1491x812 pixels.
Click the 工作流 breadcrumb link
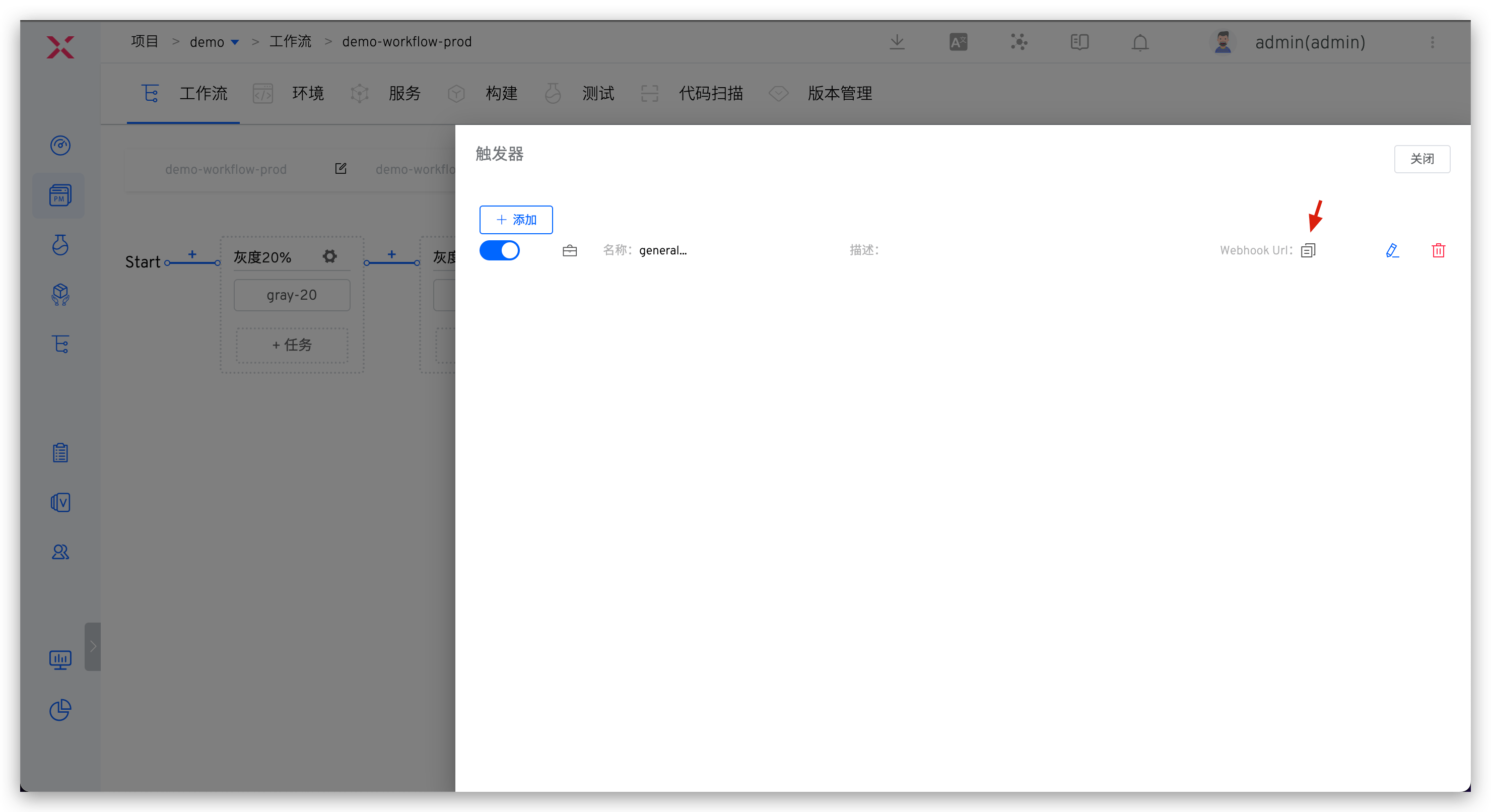coord(290,42)
